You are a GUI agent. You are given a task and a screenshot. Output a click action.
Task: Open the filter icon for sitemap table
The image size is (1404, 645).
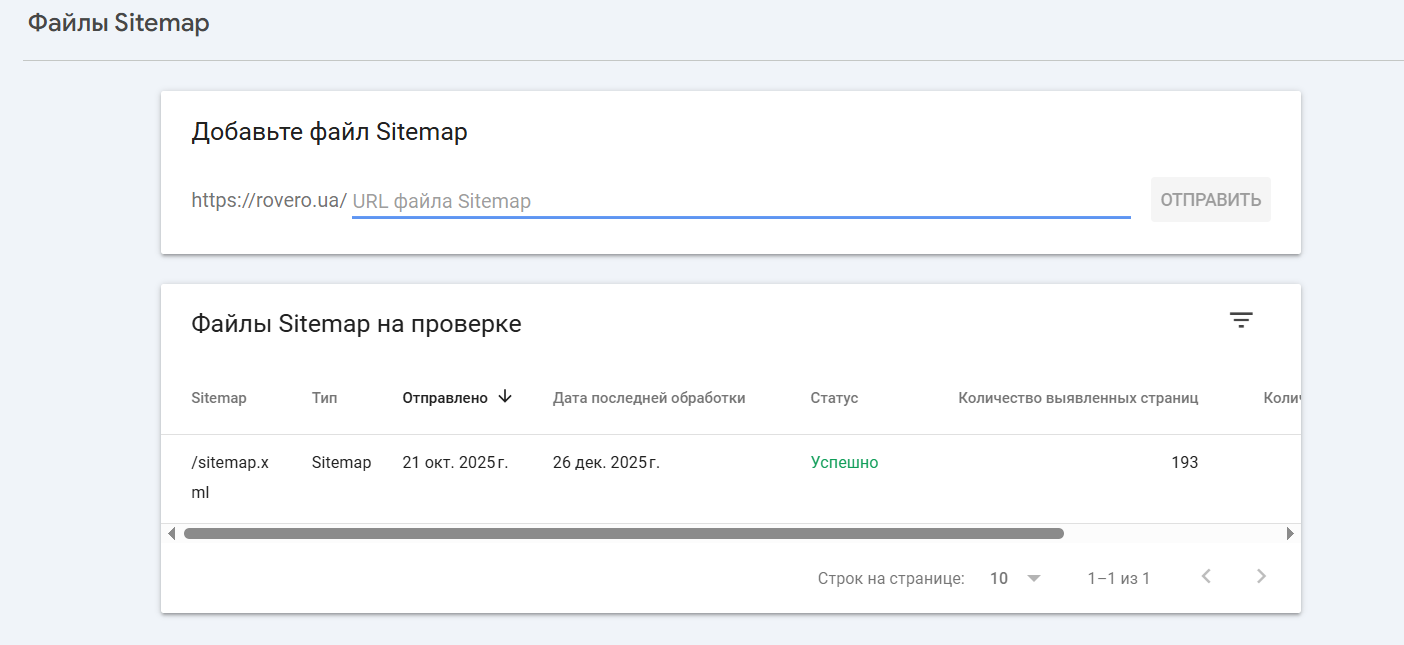point(1241,320)
